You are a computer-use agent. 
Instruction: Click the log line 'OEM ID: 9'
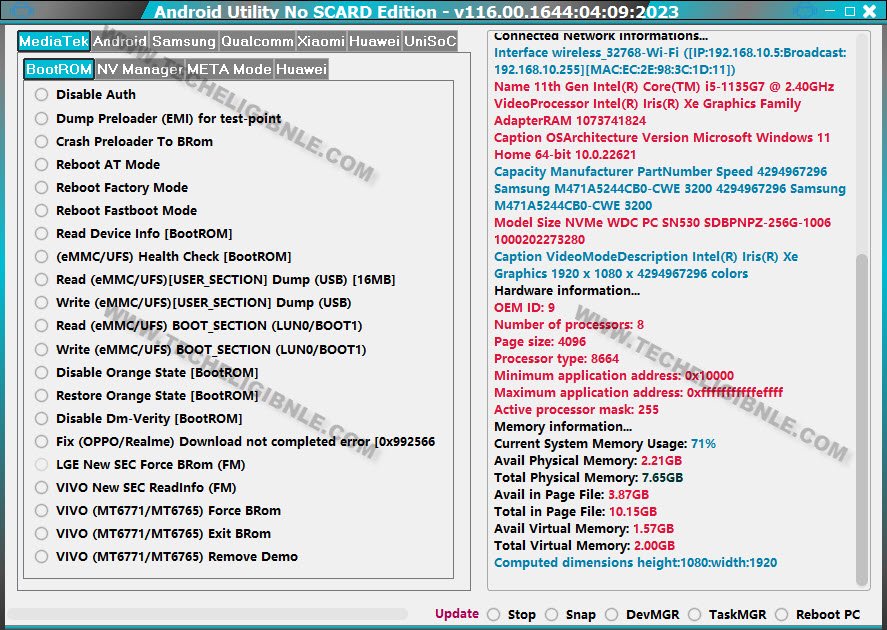tap(524, 308)
